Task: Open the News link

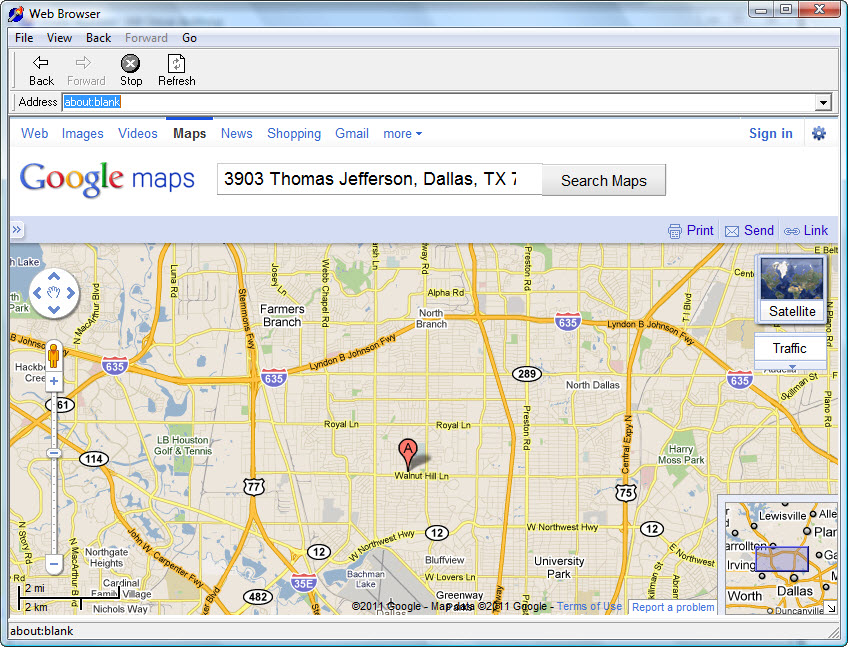Action: point(236,133)
